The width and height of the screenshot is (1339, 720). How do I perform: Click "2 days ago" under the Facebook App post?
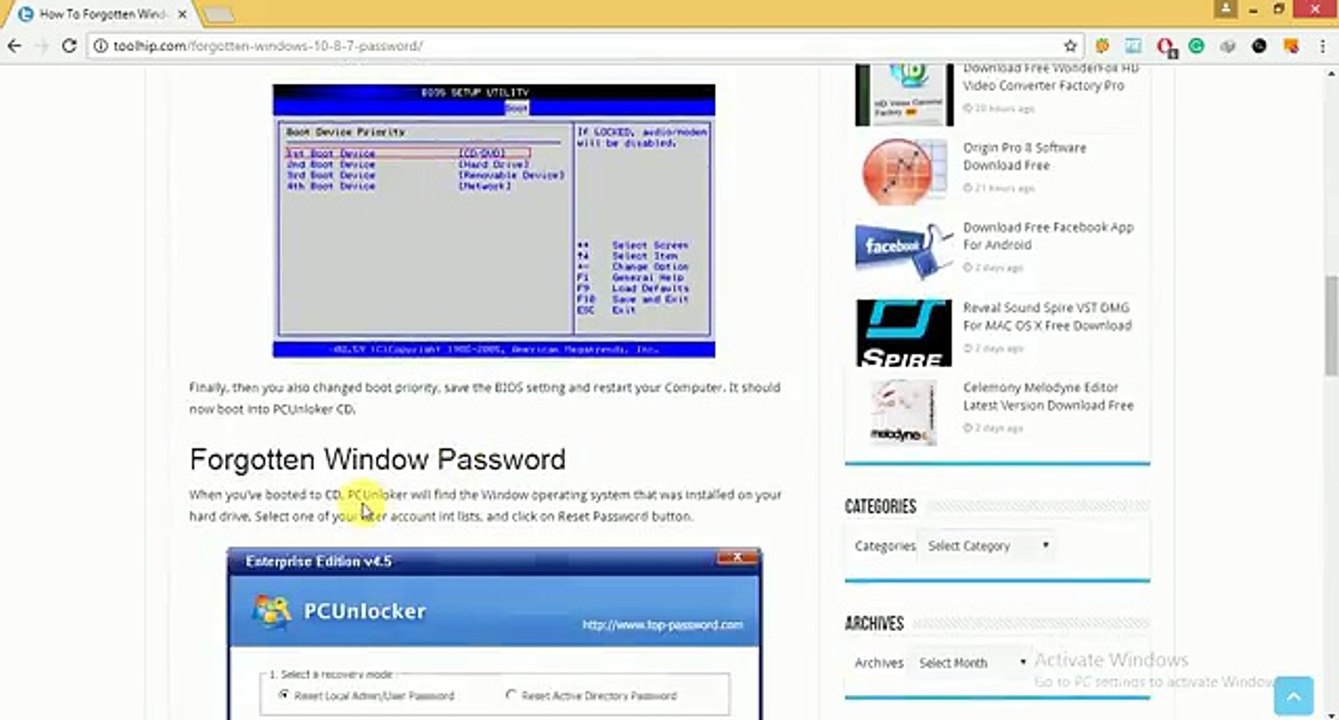[x=993, y=268]
